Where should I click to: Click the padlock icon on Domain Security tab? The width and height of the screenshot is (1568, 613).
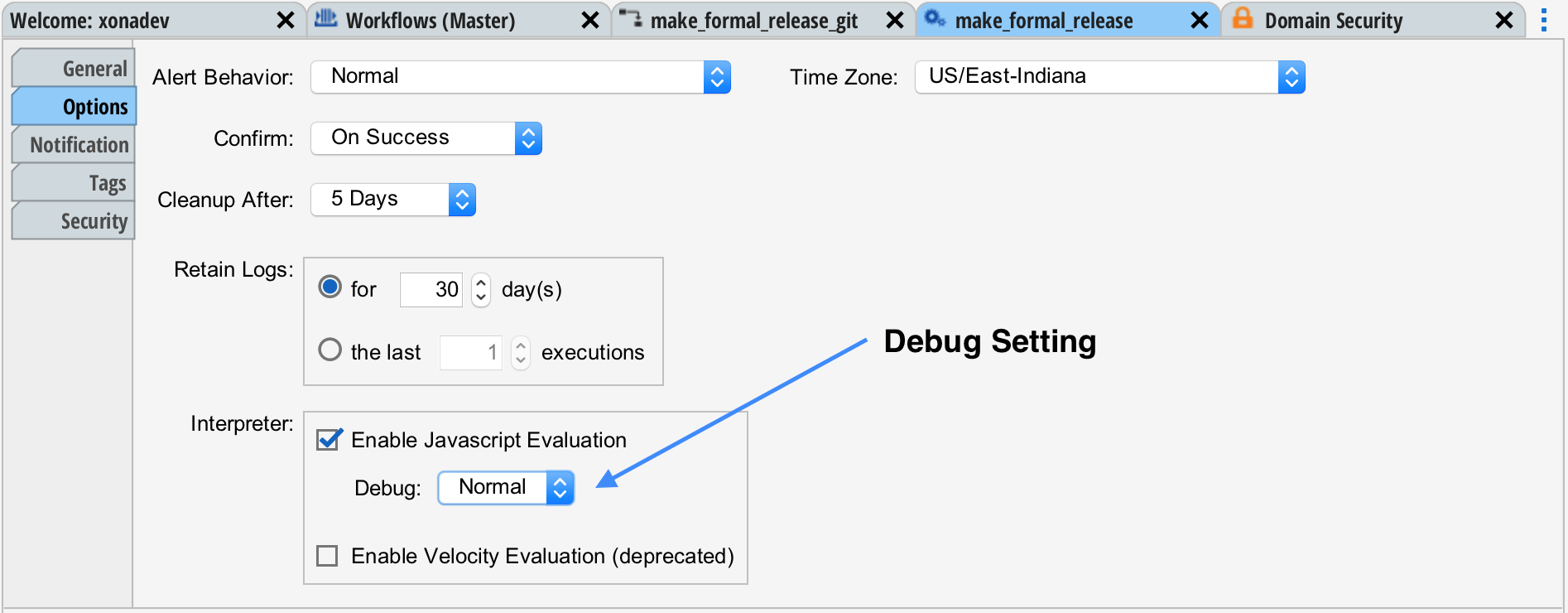pyautogui.click(x=1242, y=20)
